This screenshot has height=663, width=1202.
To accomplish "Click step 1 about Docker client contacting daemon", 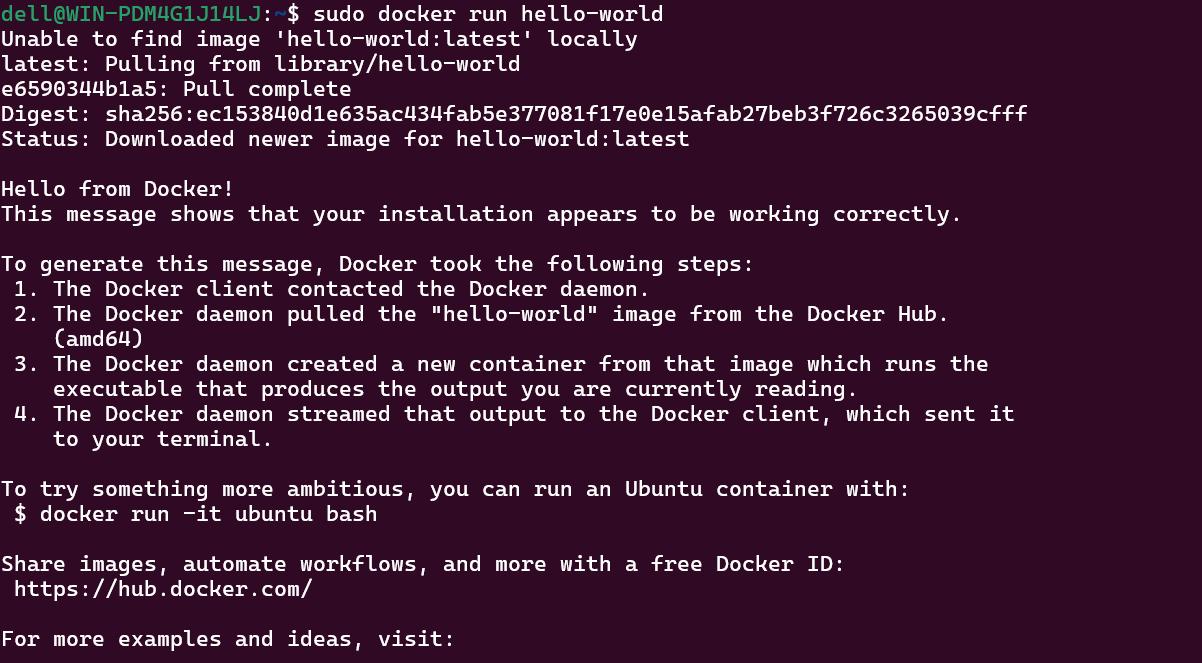I will pos(351,289).
